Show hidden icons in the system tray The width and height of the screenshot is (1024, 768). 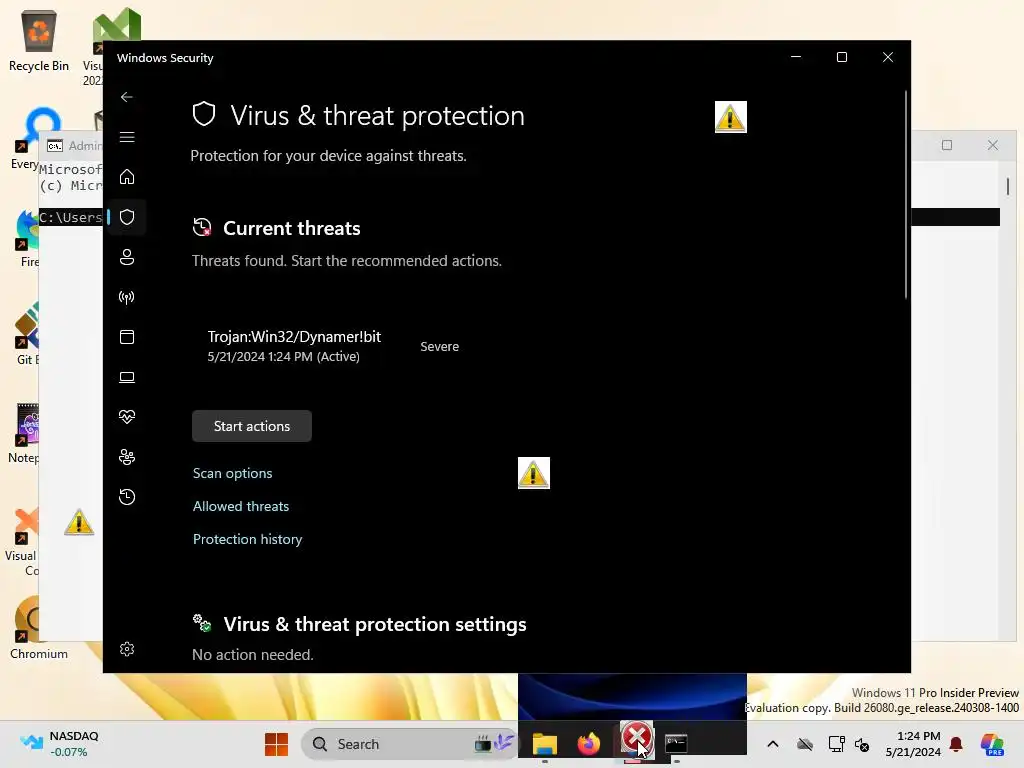pos(773,744)
